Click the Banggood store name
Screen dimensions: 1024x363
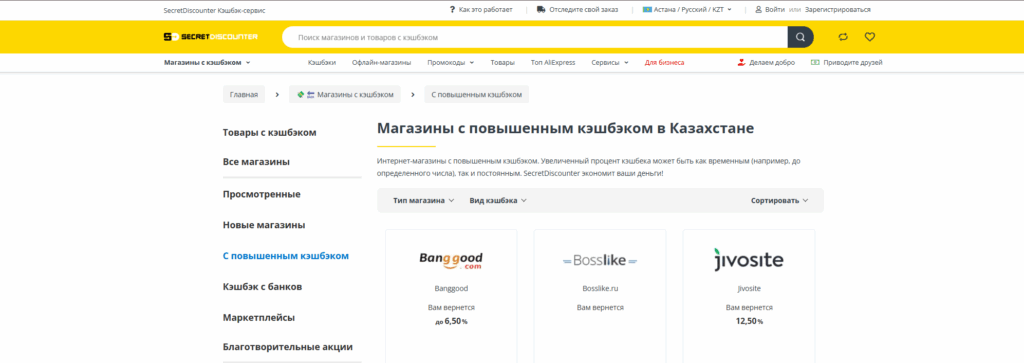point(451,288)
